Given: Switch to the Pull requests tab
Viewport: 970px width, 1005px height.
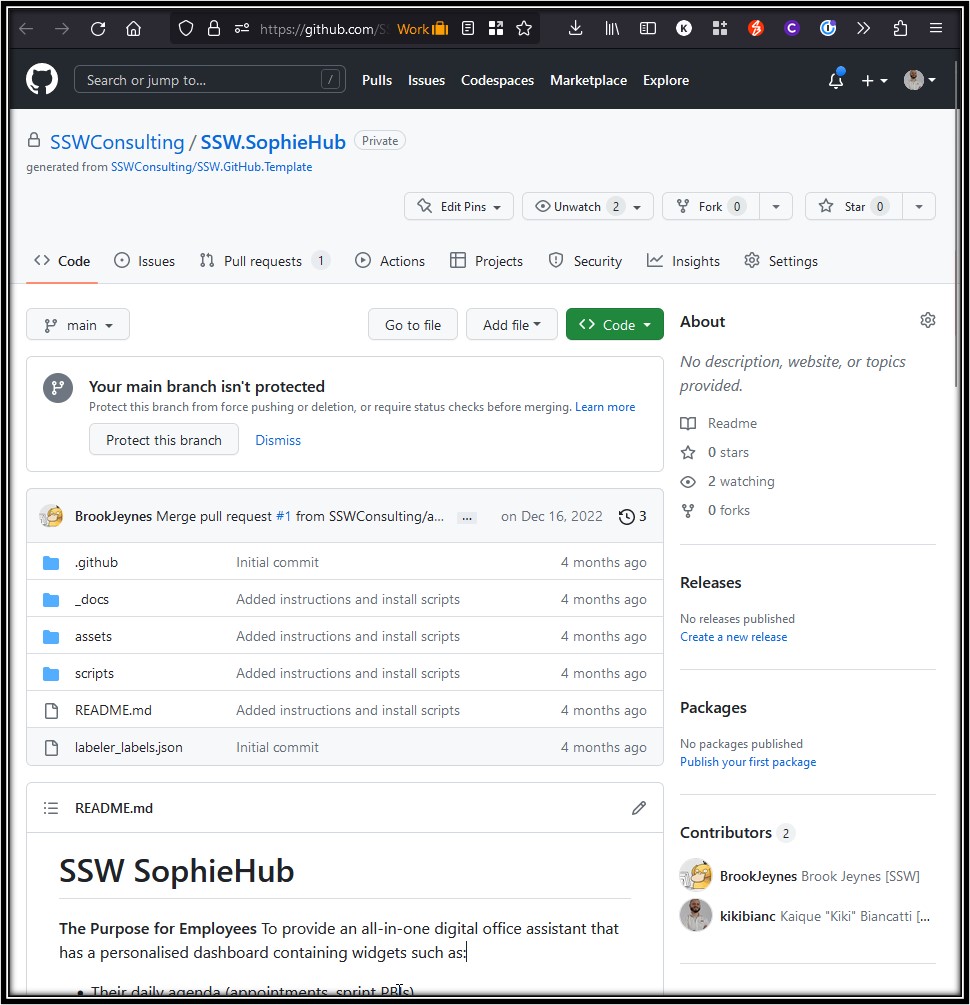Looking at the screenshot, I should click(x=262, y=261).
